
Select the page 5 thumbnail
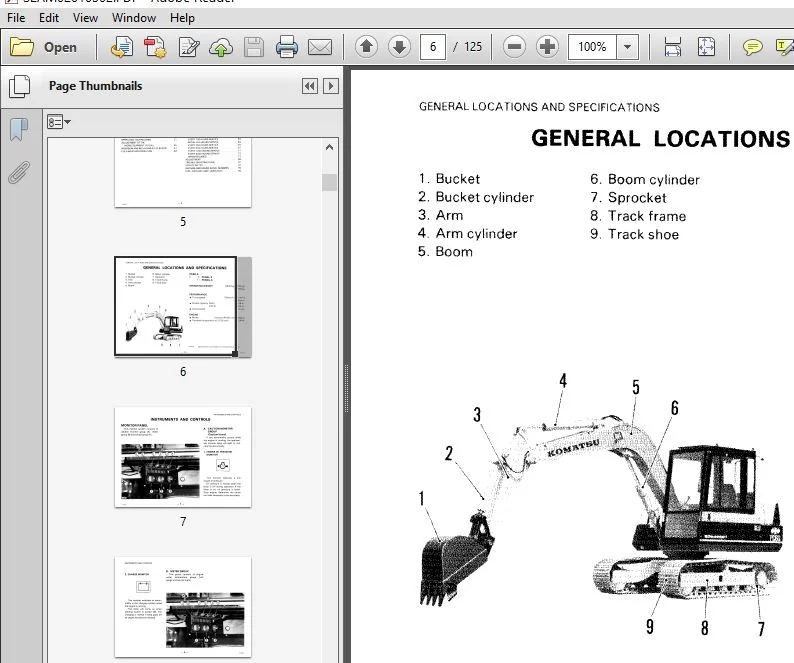tap(183, 172)
